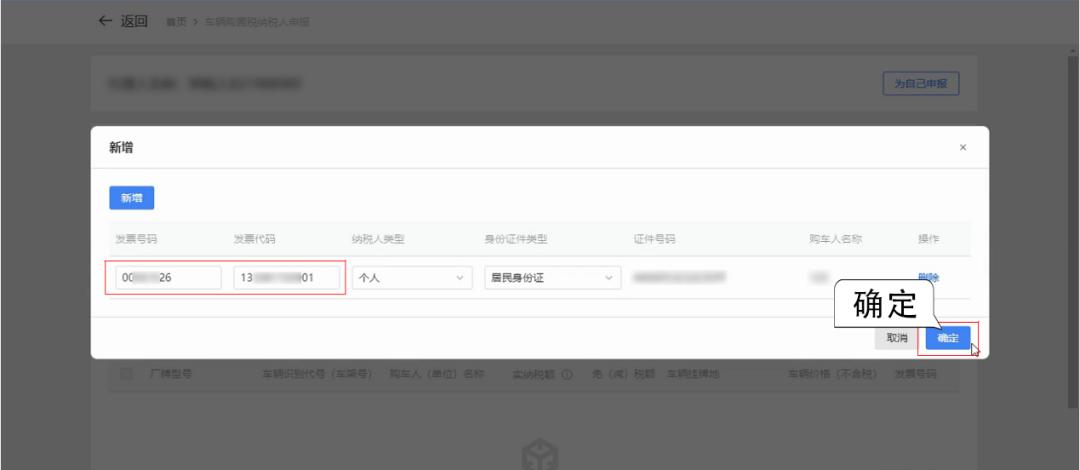This screenshot has width=1080, height=470.
Task: Click the 发票号码 input field
Action: click(168, 278)
